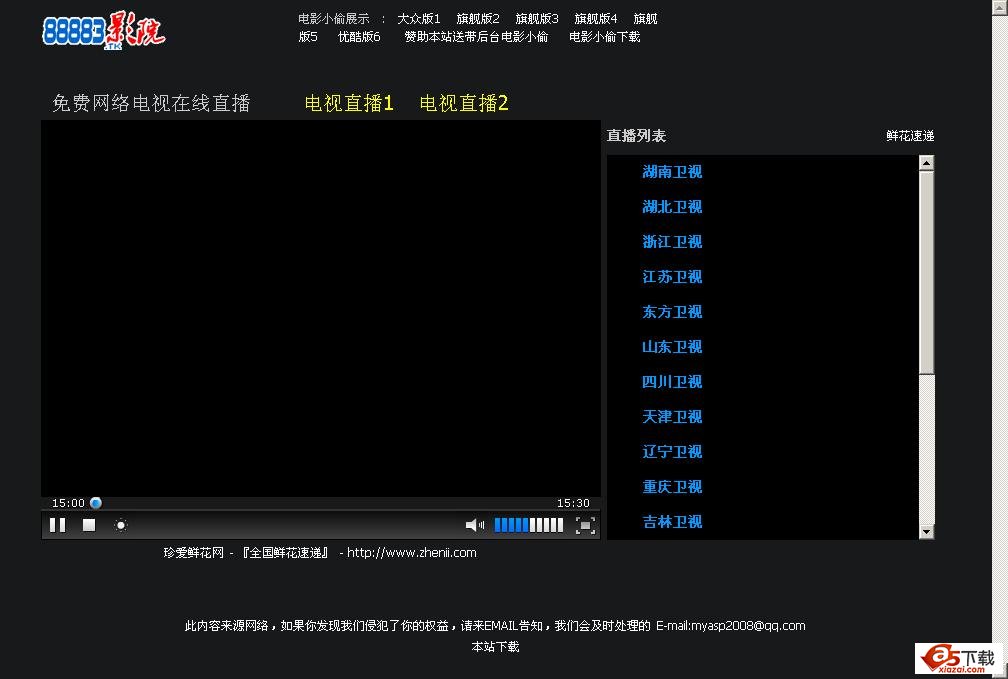Stop playback with the stop icon
The width and height of the screenshot is (1008, 679).
point(88,525)
